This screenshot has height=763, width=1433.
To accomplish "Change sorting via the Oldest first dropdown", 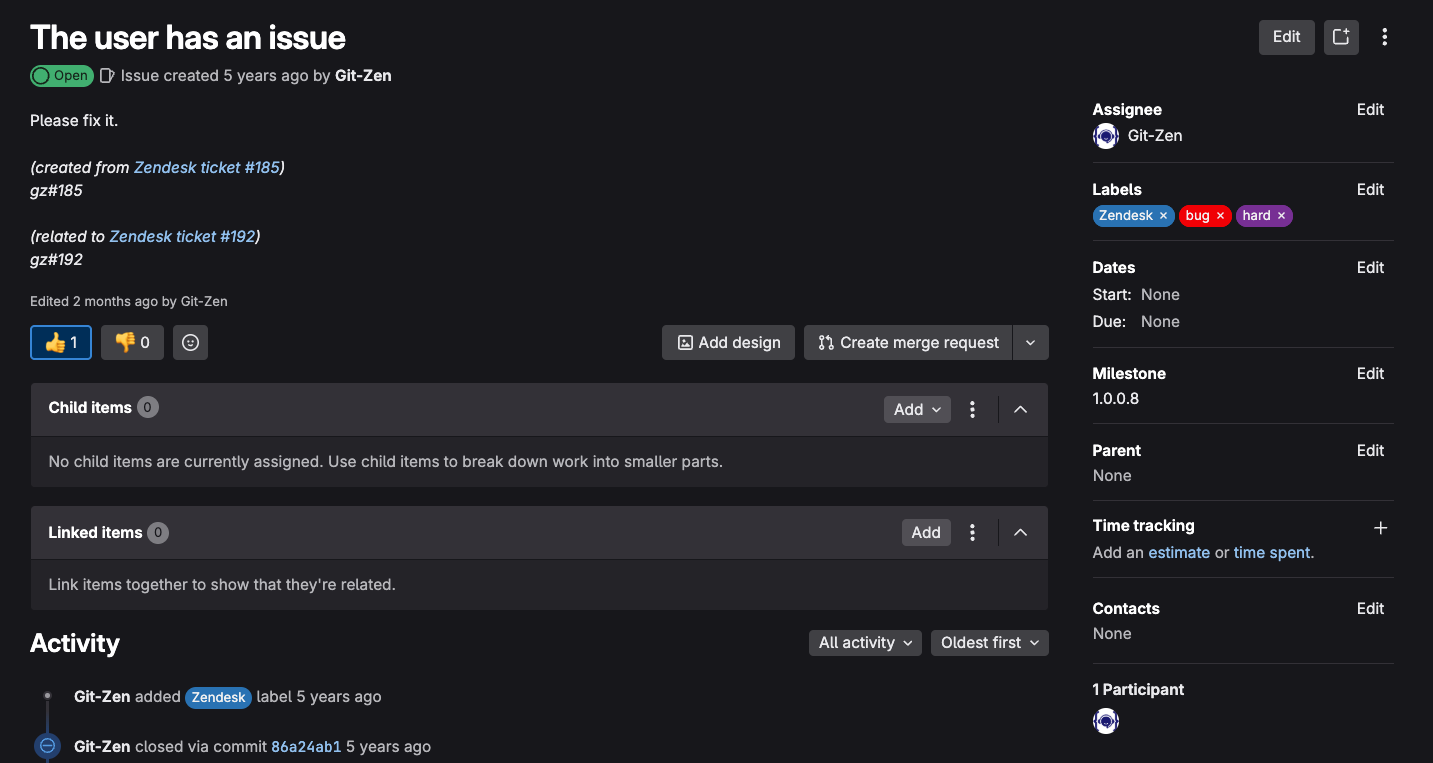I will [989, 642].
